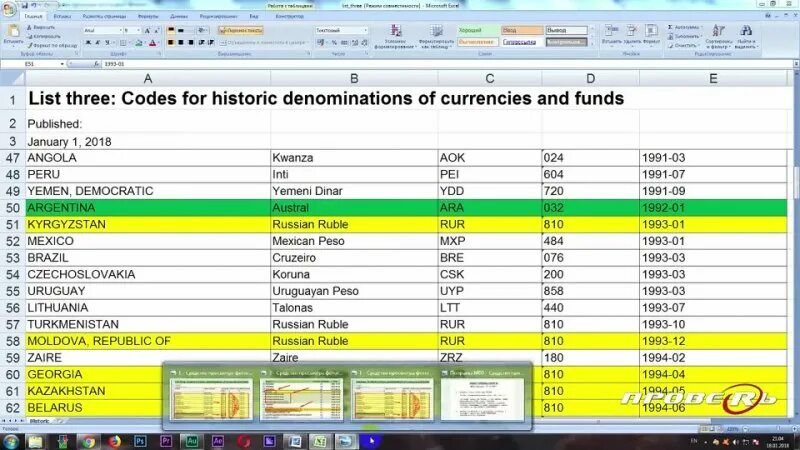The width and height of the screenshot is (800, 450).
Task: Click the cell borders icon
Action: [x=123, y=43]
